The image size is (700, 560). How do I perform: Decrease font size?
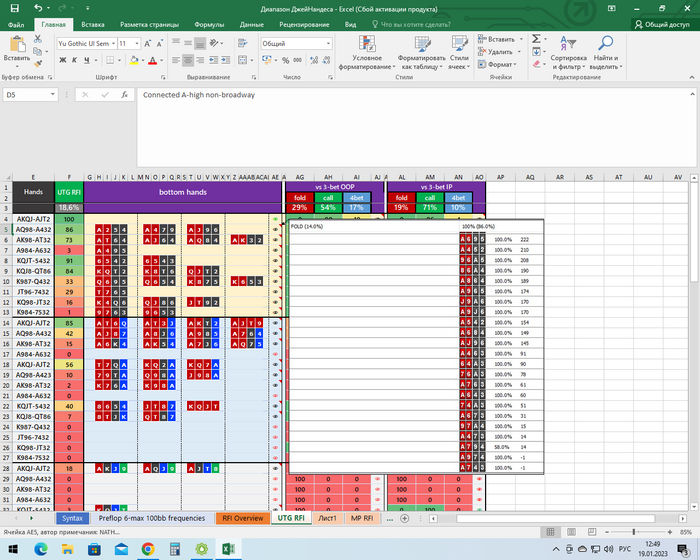tap(159, 43)
